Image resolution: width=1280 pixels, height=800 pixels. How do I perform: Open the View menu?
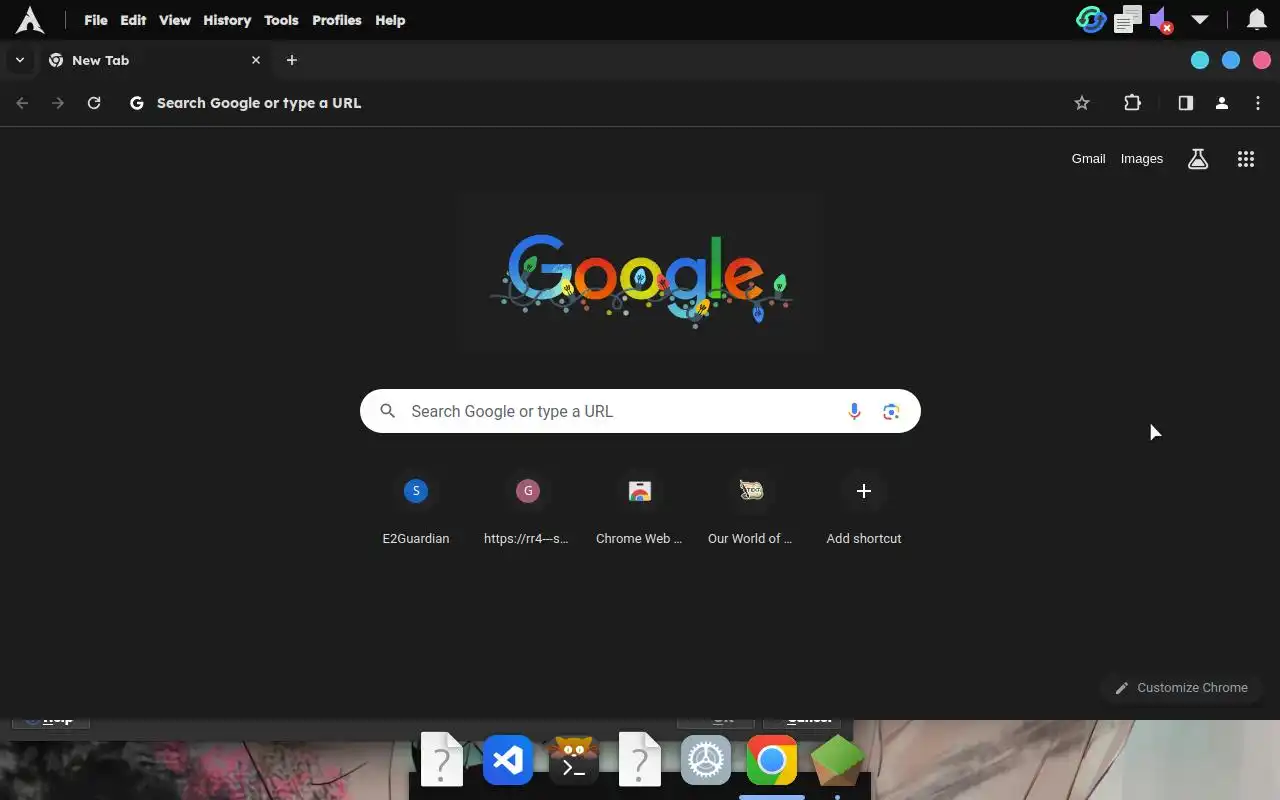(x=175, y=20)
